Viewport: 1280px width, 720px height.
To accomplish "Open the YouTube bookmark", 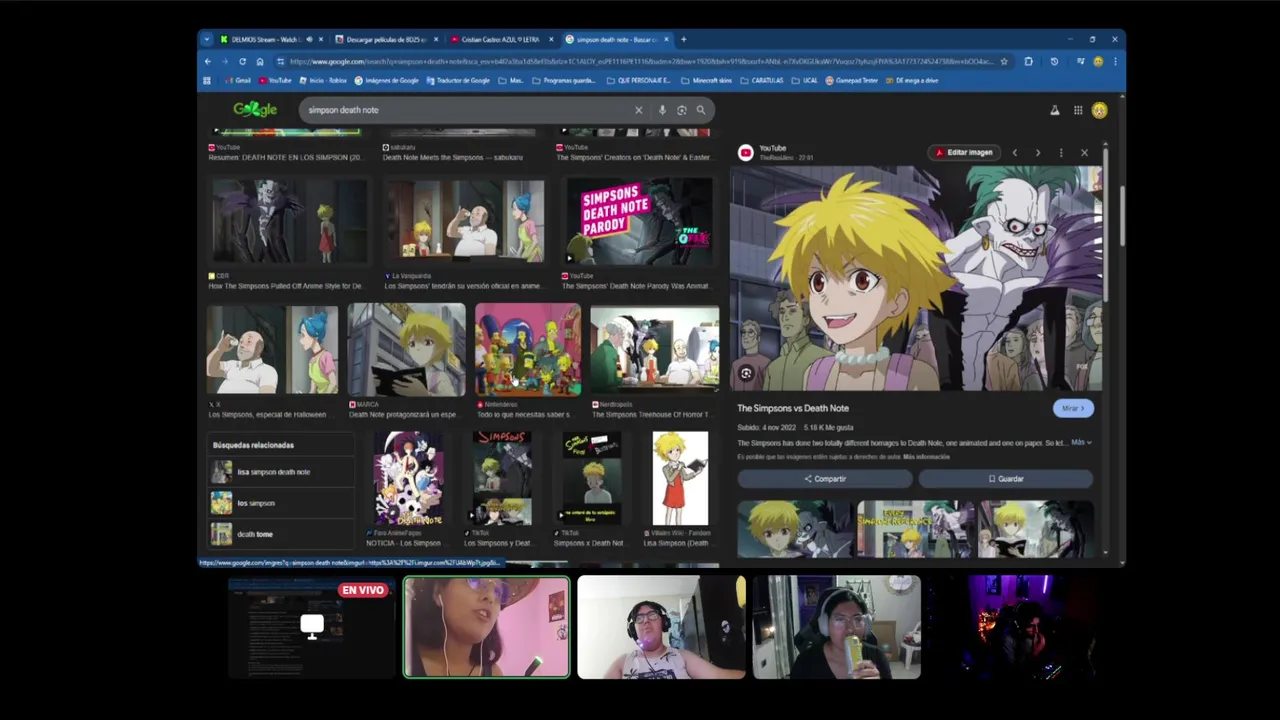I will pos(276,80).
